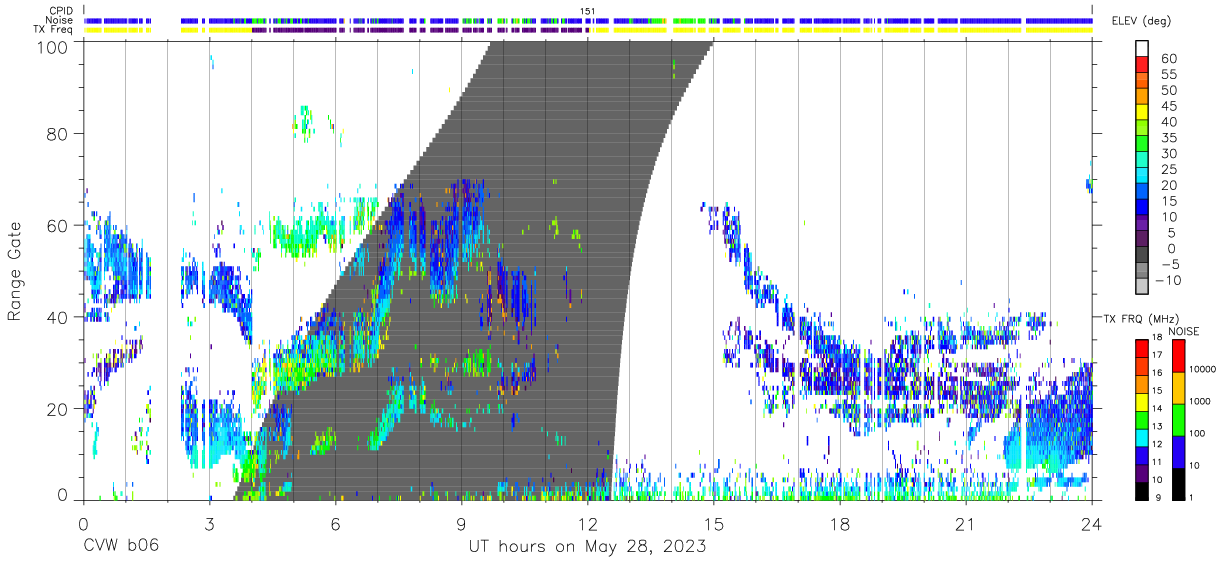
Task: Click the ELEV color bar label '55'
Action: click(1167, 74)
